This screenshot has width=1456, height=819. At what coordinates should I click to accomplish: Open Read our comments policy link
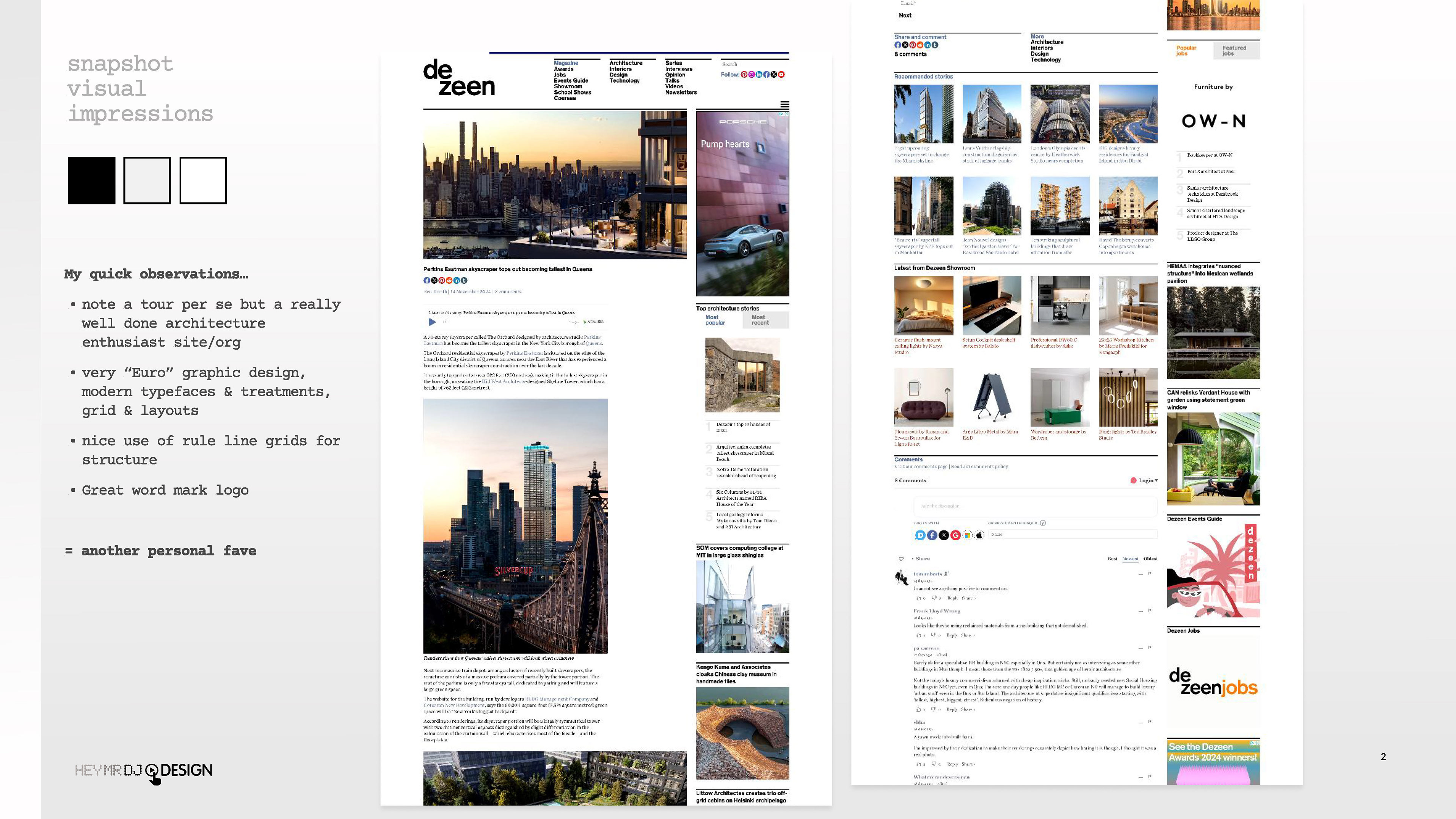tap(979, 467)
